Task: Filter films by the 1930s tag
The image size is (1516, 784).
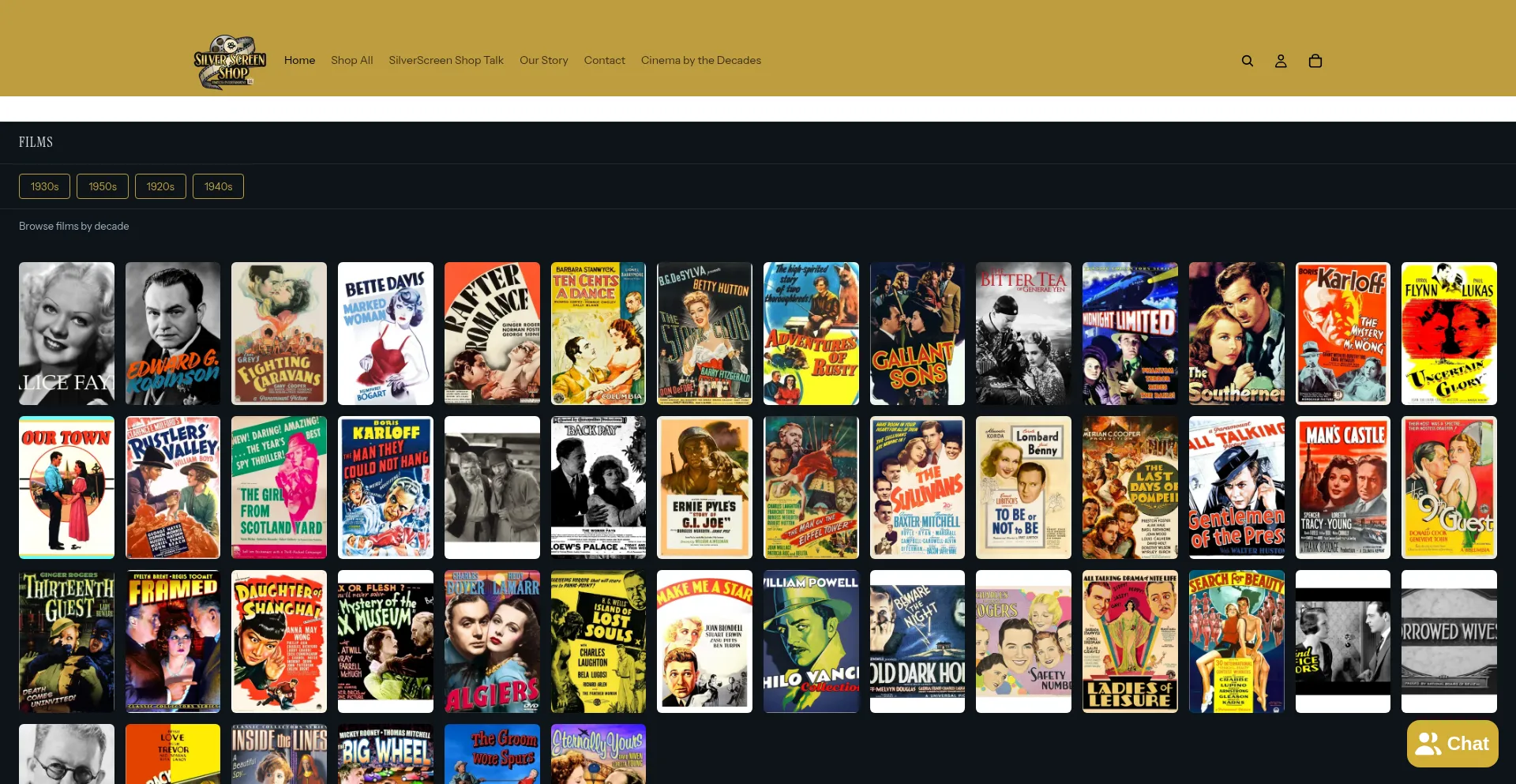Action: tap(45, 186)
